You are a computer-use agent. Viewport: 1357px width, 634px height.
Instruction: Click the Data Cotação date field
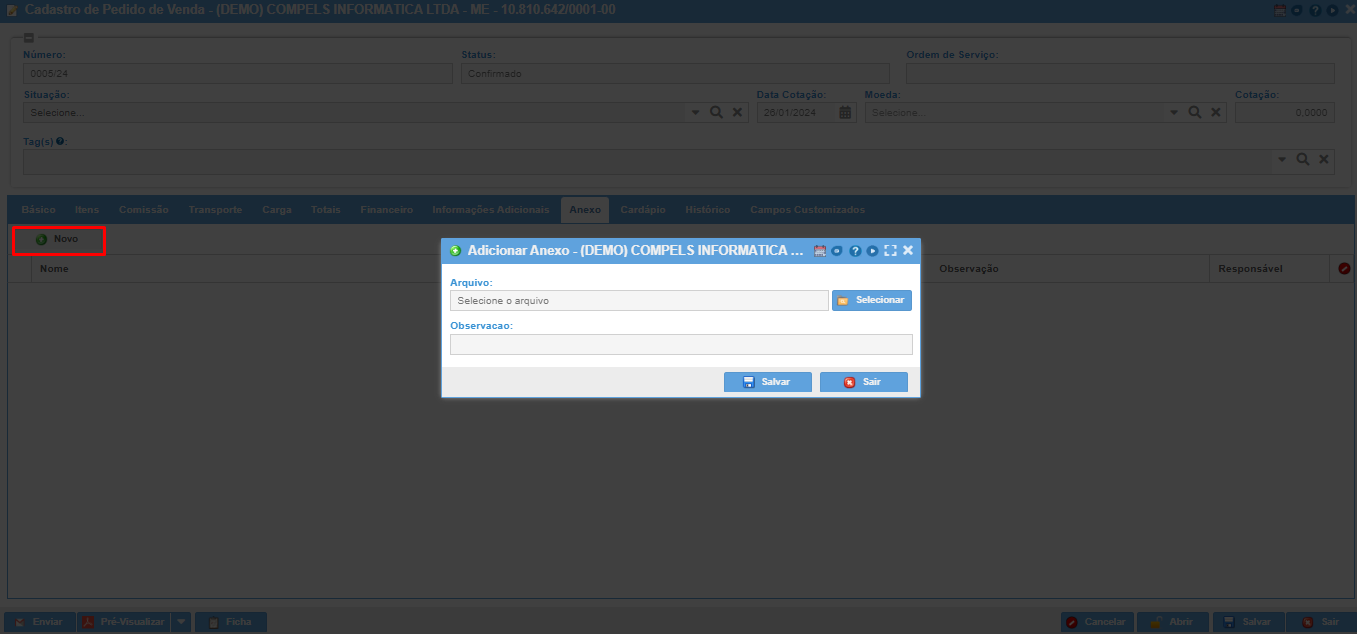(x=796, y=113)
